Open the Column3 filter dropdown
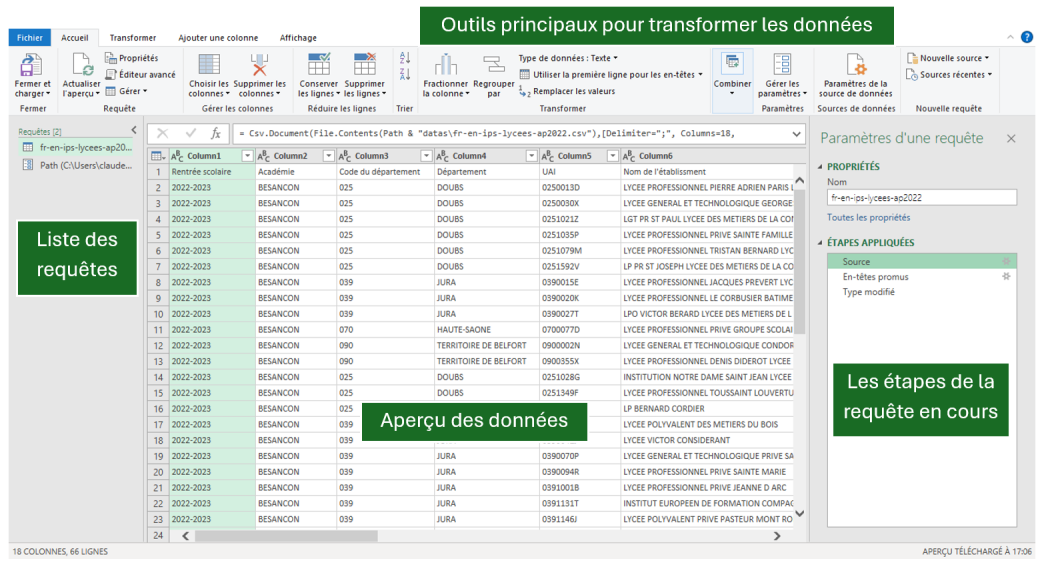The image size is (1042, 567). click(427, 156)
